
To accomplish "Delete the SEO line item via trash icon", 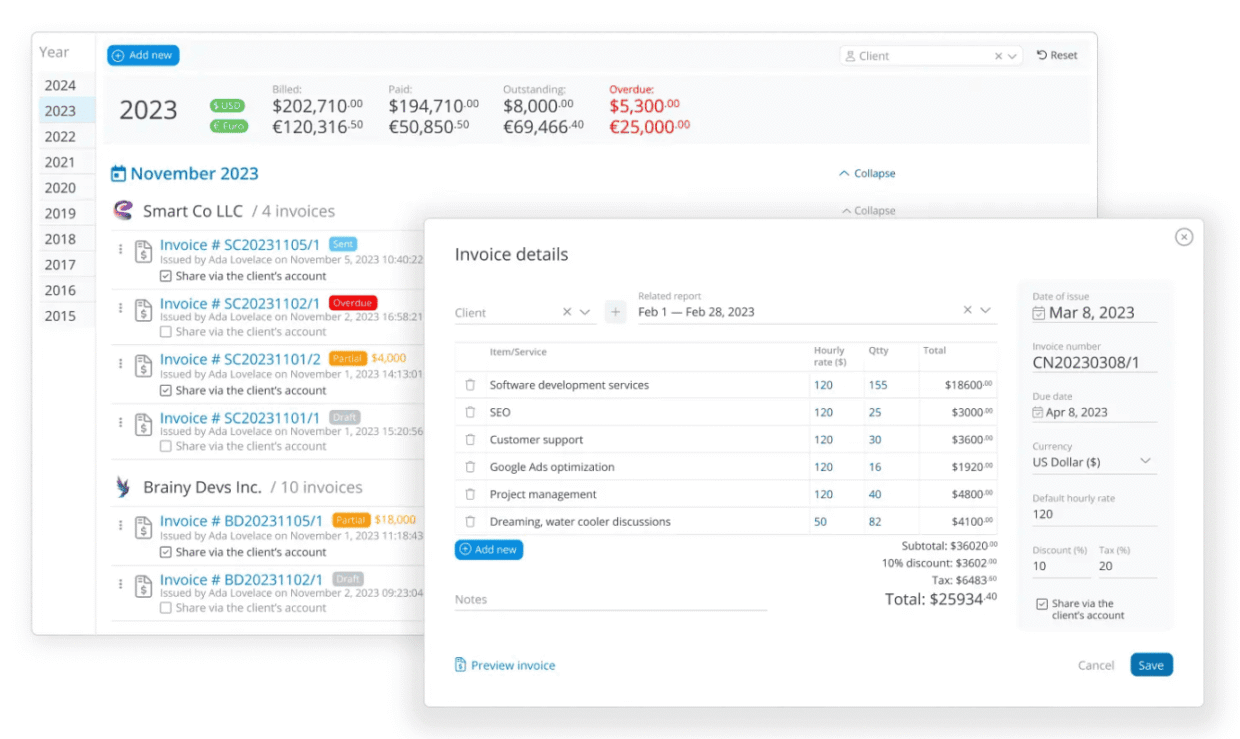I will [470, 412].
